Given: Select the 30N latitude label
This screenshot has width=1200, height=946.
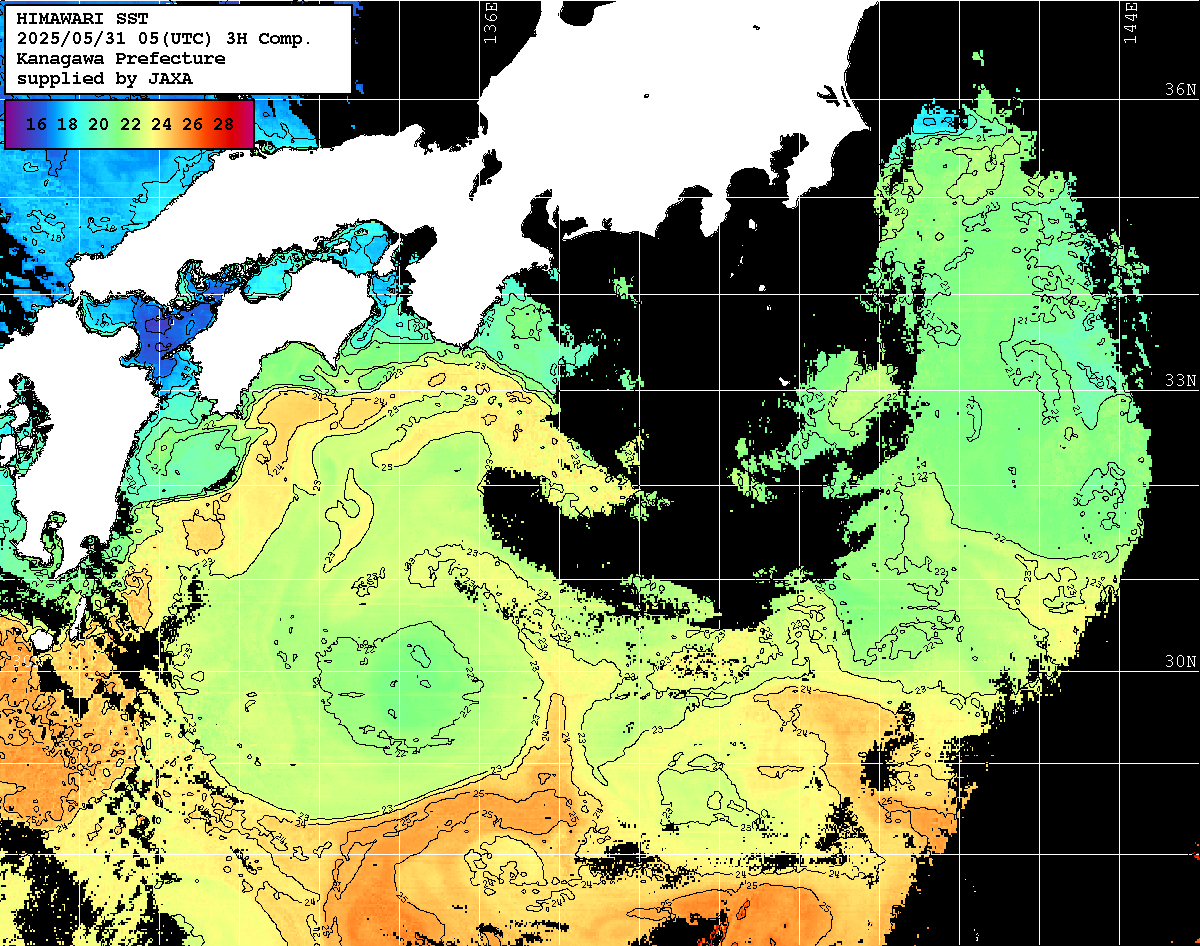Looking at the screenshot, I should click(1180, 662).
